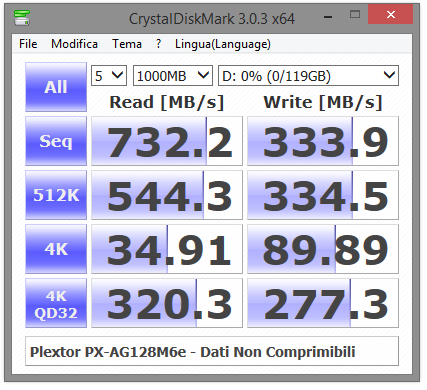Select the Seq read result 732.2
This screenshot has width=427, height=390.
click(167, 141)
